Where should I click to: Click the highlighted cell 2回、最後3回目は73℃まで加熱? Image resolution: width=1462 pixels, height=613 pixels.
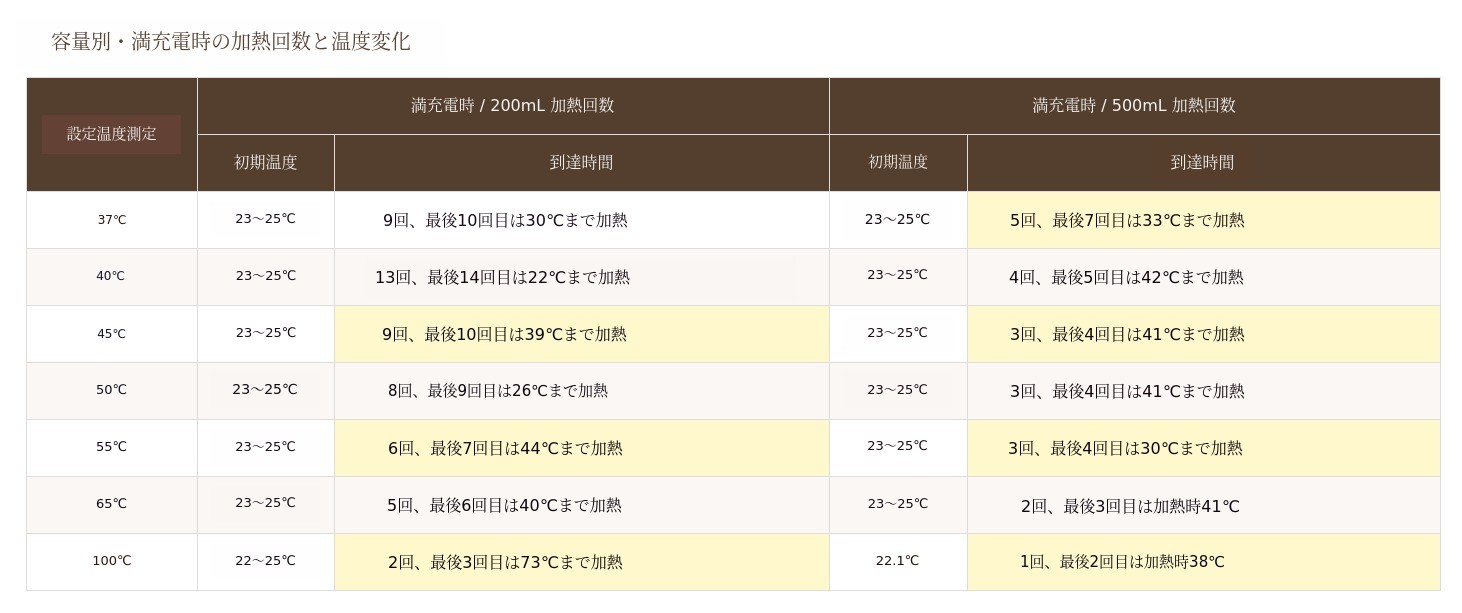pos(505,562)
